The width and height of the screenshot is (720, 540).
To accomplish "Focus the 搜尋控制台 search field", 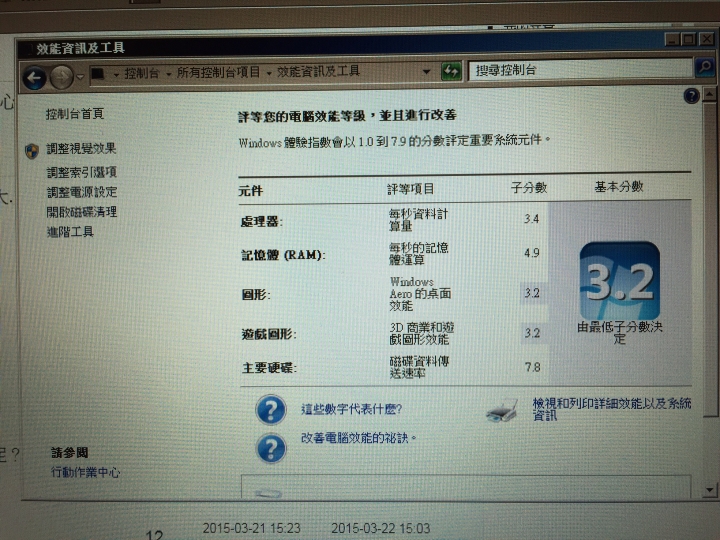I will 580,70.
